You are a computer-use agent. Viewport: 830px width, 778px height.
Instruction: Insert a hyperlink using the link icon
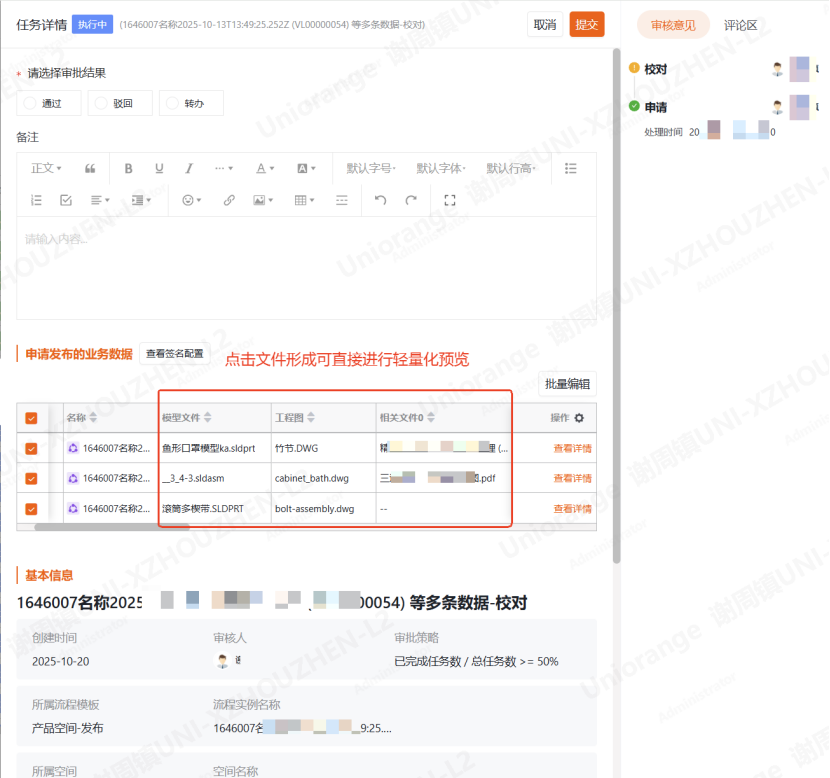pyautogui.click(x=229, y=200)
